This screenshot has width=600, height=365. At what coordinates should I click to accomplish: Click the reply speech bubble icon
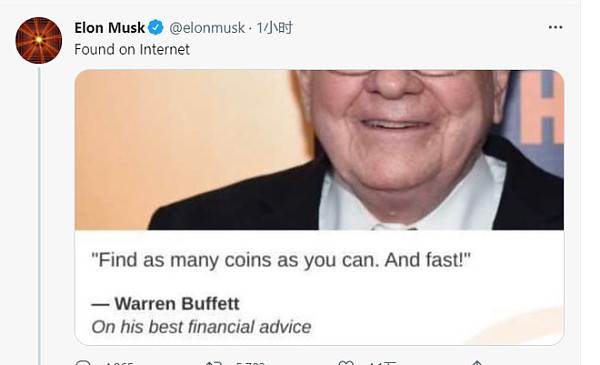click(83, 363)
